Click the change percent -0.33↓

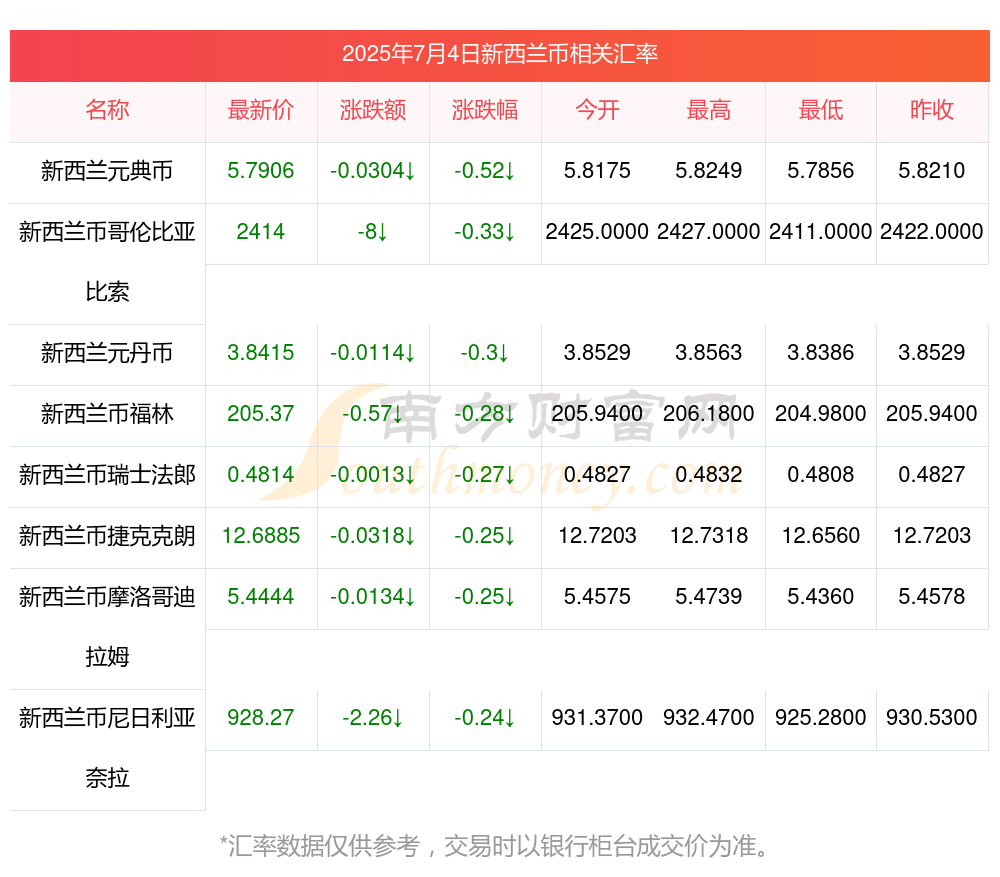pyautogui.click(x=485, y=231)
